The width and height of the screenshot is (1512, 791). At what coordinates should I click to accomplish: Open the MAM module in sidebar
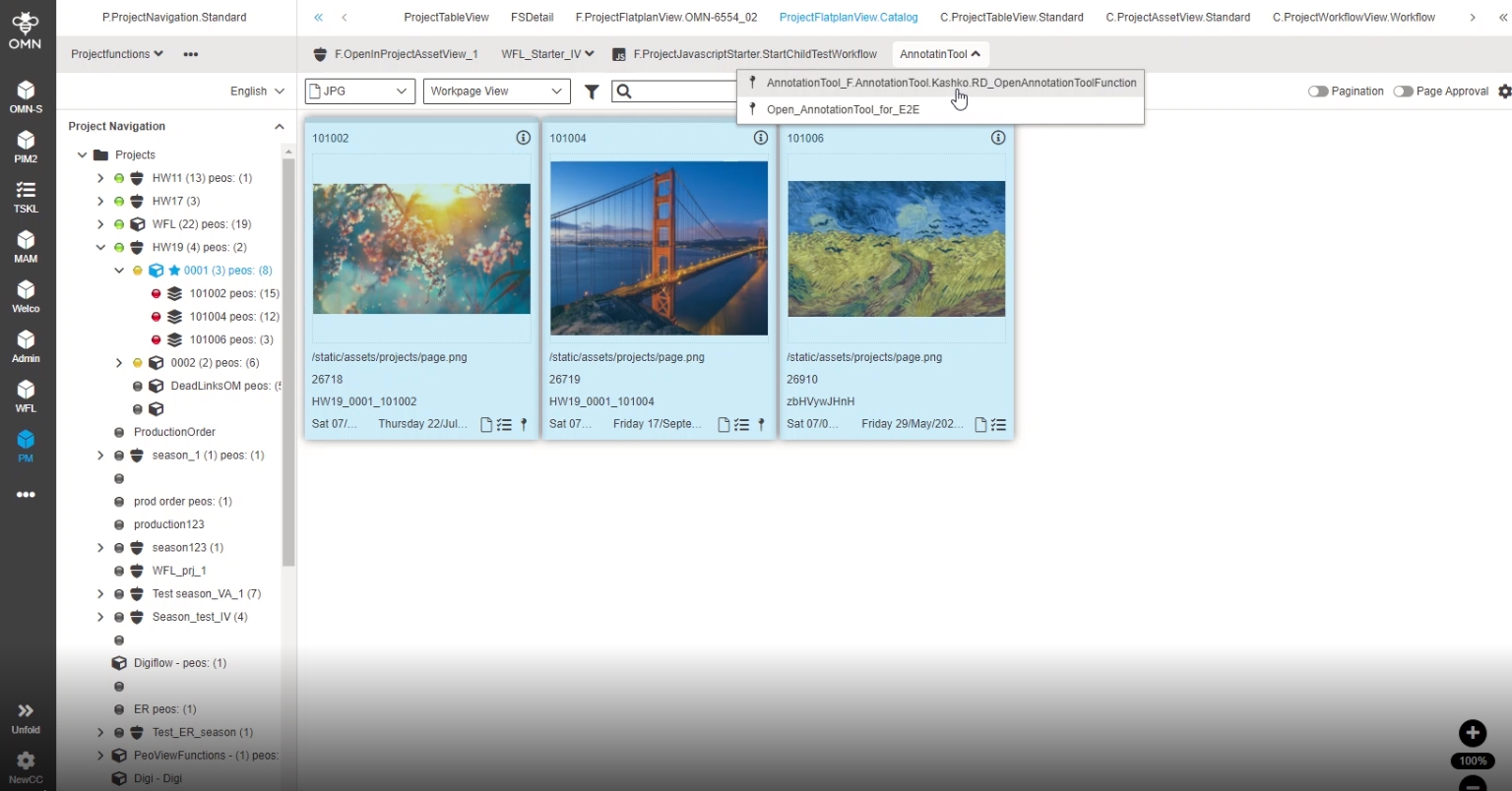pyautogui.click(x=26, y=246)
